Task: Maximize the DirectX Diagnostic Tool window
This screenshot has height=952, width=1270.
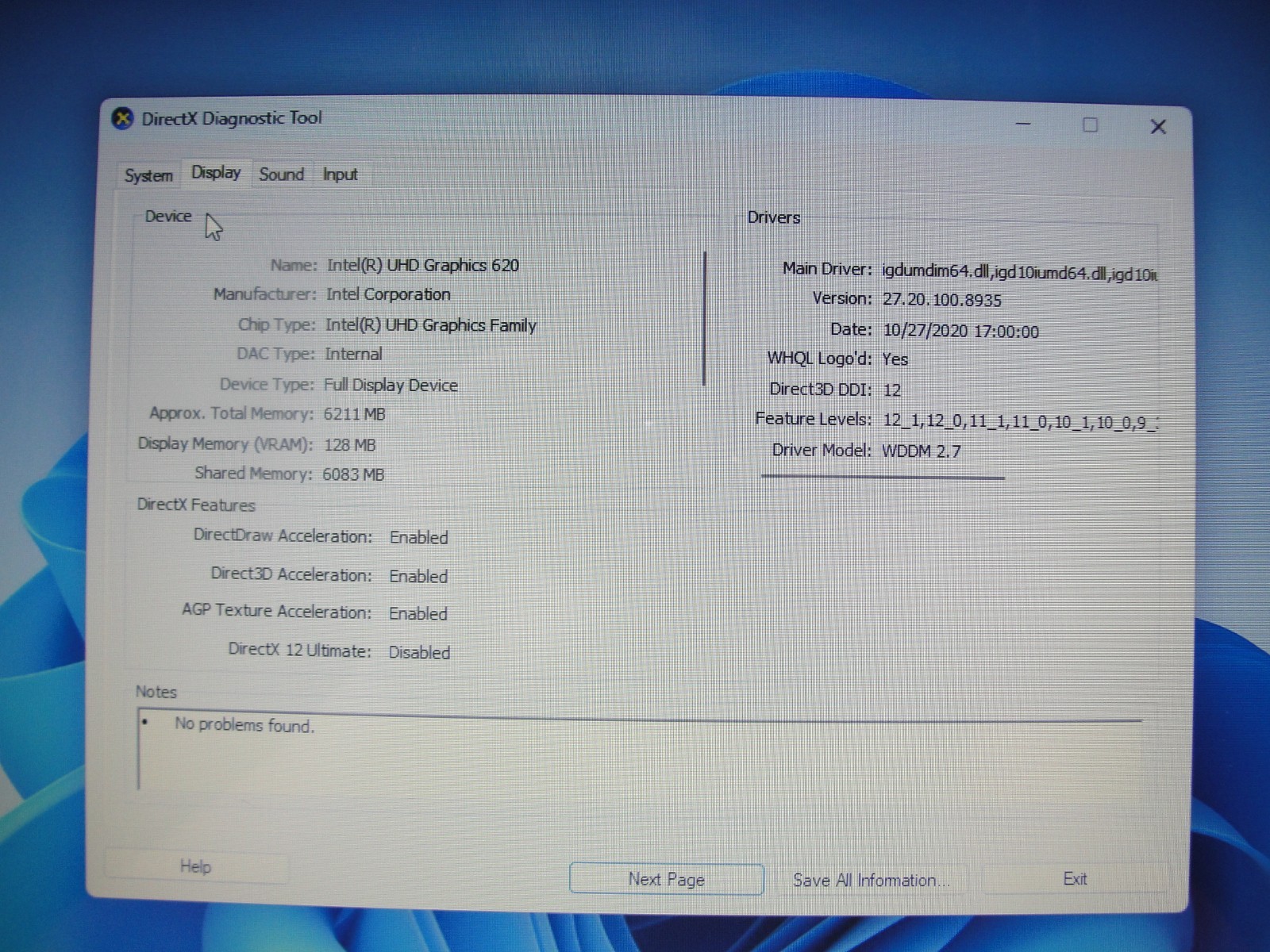Action: pyautogui.click(x=1091, y=125)
